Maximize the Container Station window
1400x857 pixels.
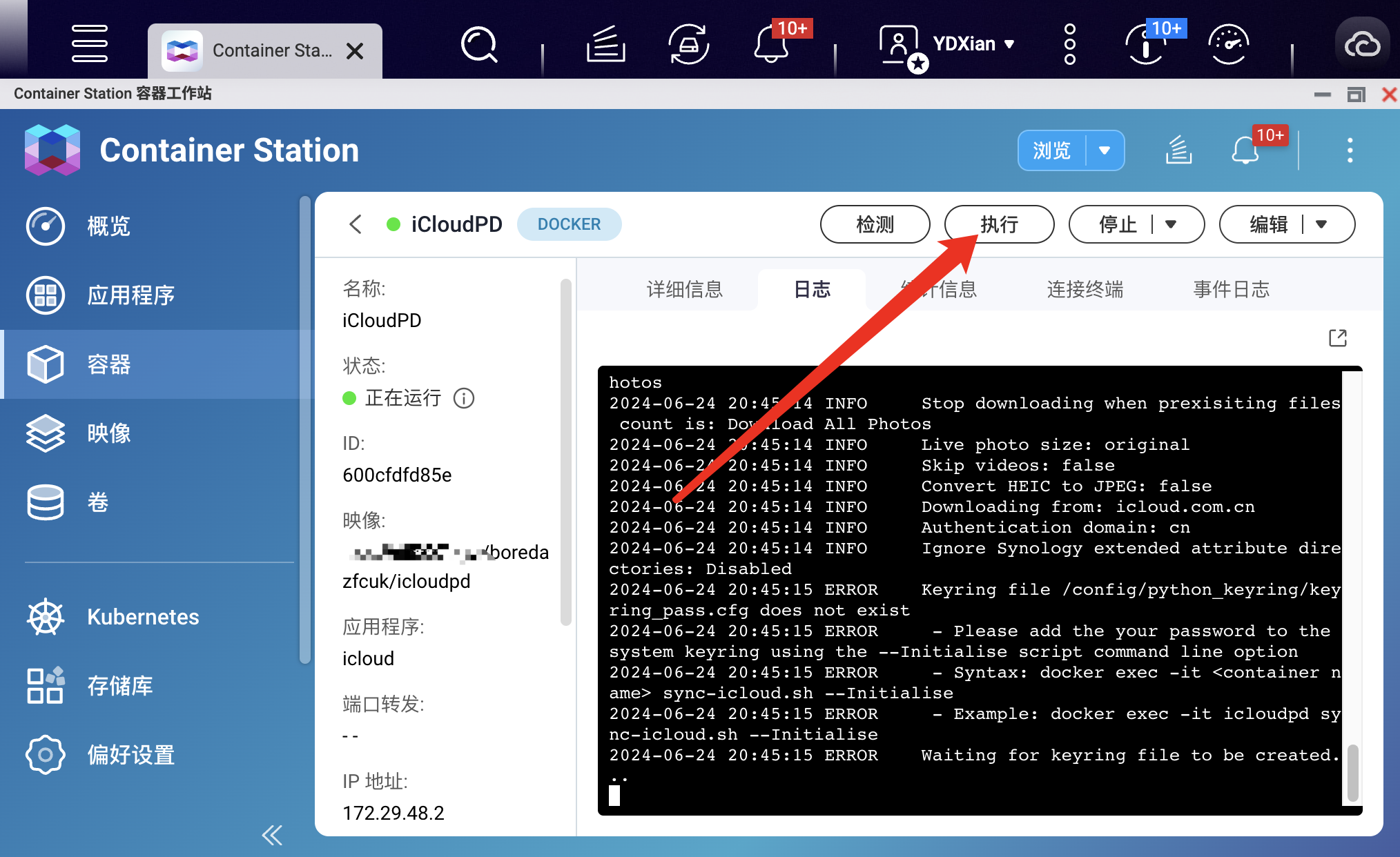(x=1356, y=95)
